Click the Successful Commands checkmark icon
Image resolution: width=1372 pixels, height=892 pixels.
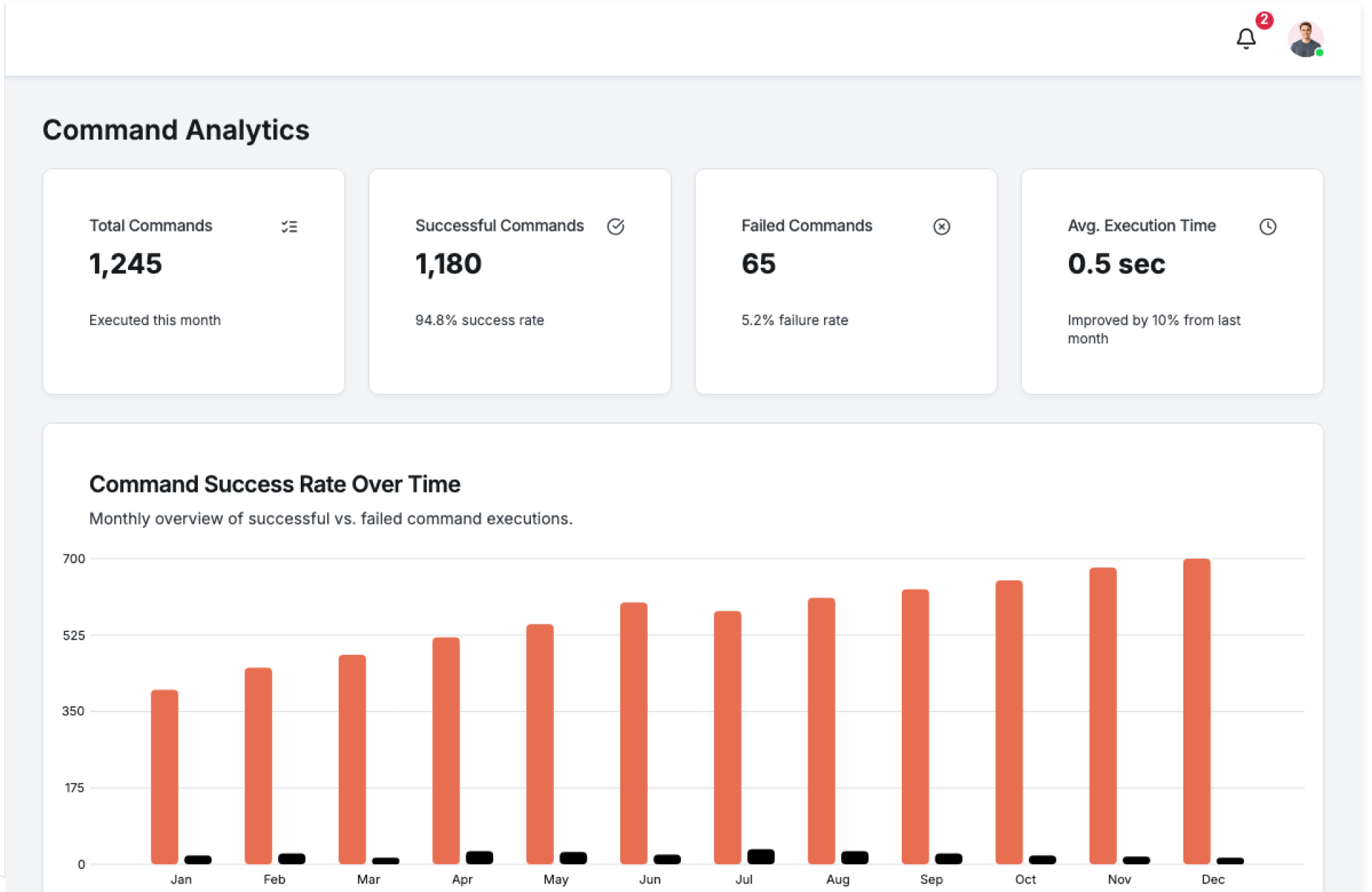pyautogui.click(x=615, y=227)
